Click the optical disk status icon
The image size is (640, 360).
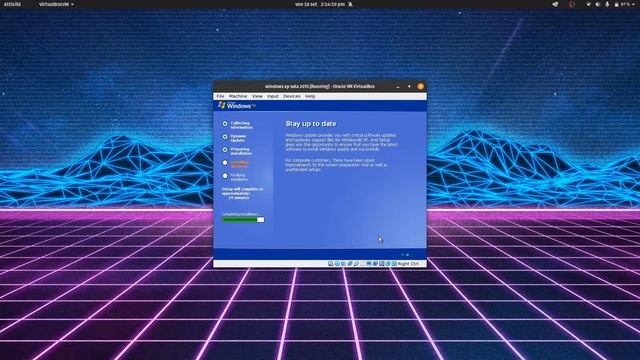pyautogui.click(x=337, y=264)
